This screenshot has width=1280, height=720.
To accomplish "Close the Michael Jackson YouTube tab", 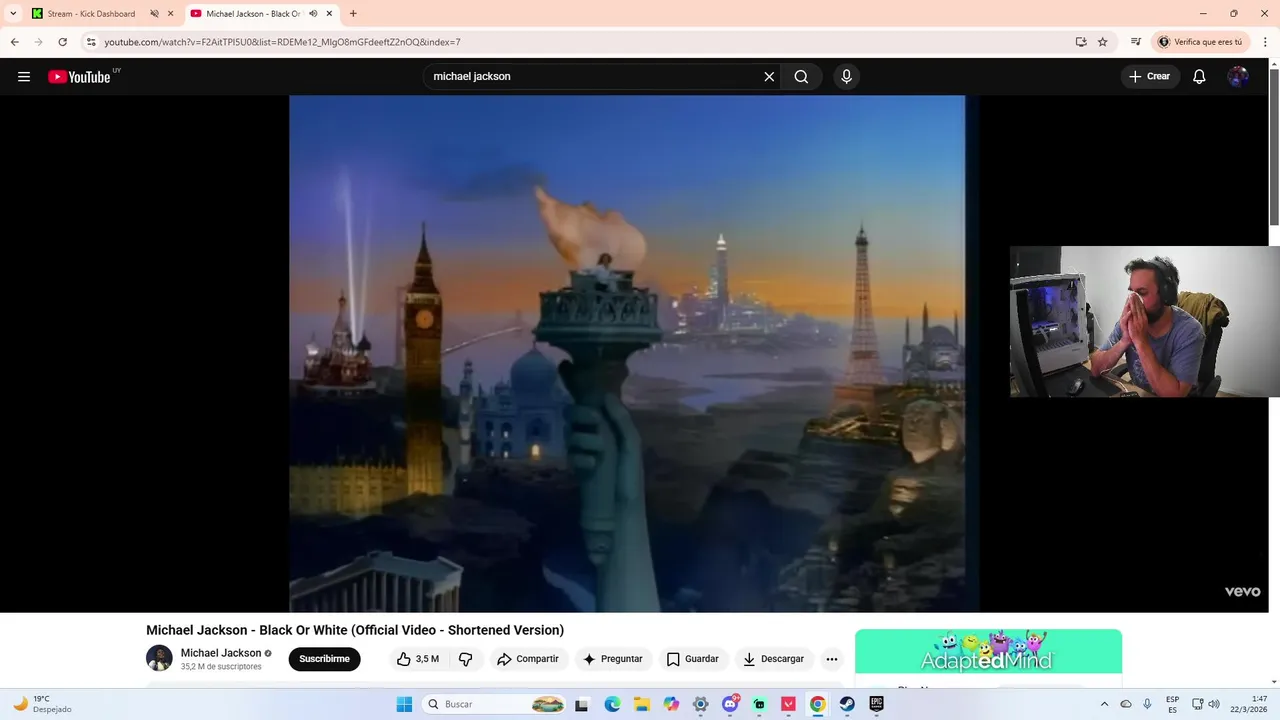I will (329, 14).
